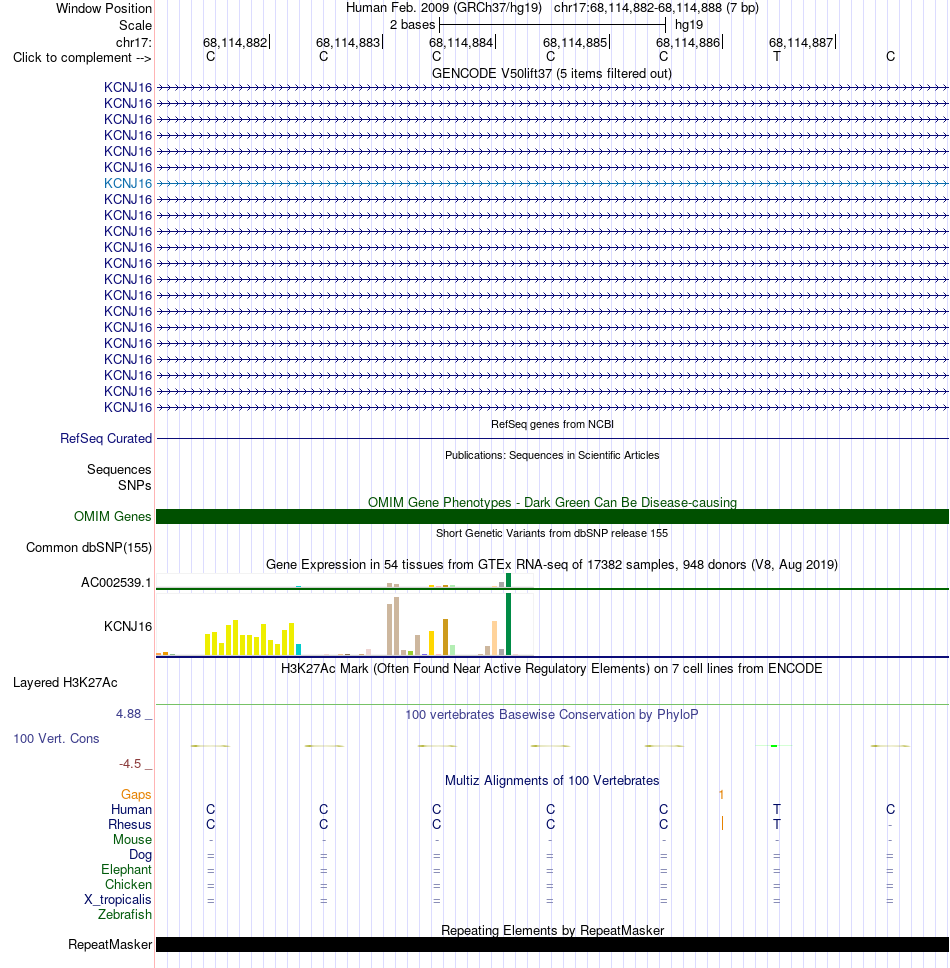
Task: Click the dark green OMIM Genes bar
Action: pos(552,516)
